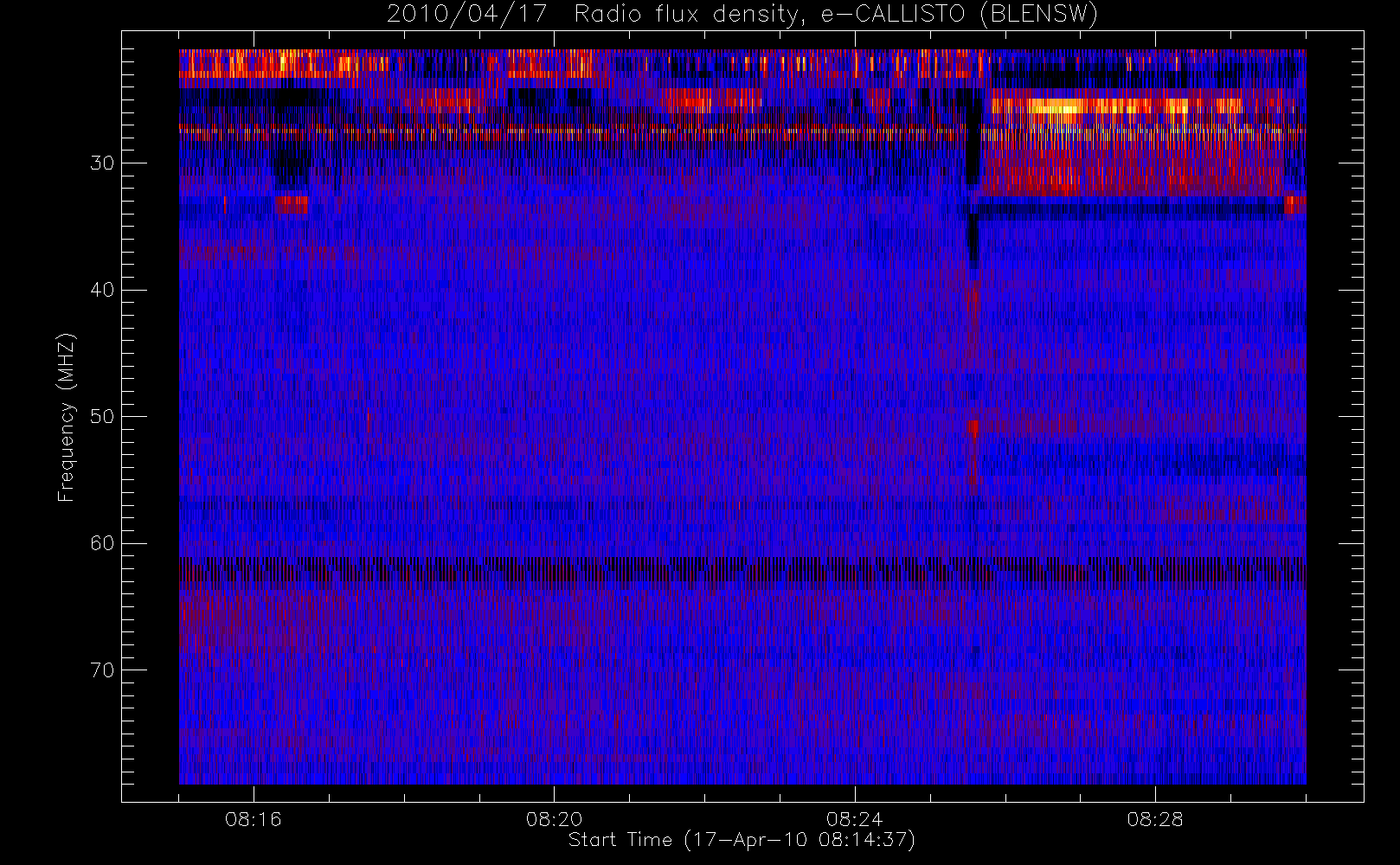Viewport: 1400px width, 865px height.
Task: Click the 40 MHz frequency tick label
Action: point(102,290)
